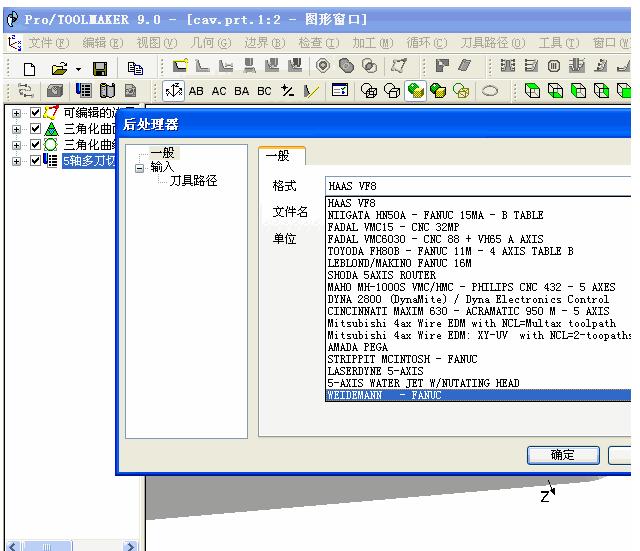Open the 刀具路径 menu
This screenshot has height=551, width=640.
pyautogui.click(x=493, y=43)
